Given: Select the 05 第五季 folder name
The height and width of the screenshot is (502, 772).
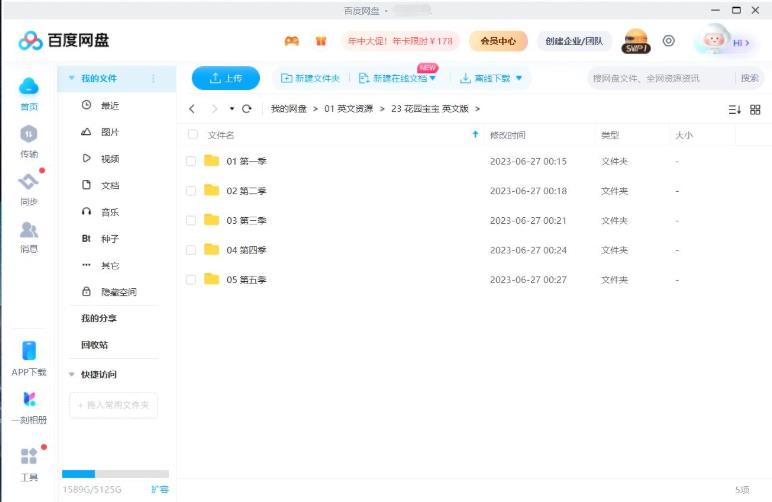Looking at the screenshot, I should point(246,280).
